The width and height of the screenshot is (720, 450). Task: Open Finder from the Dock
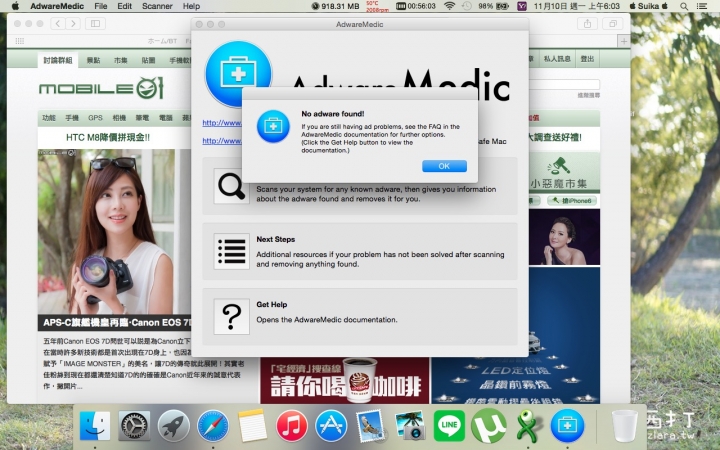click(x=95, y=426)
